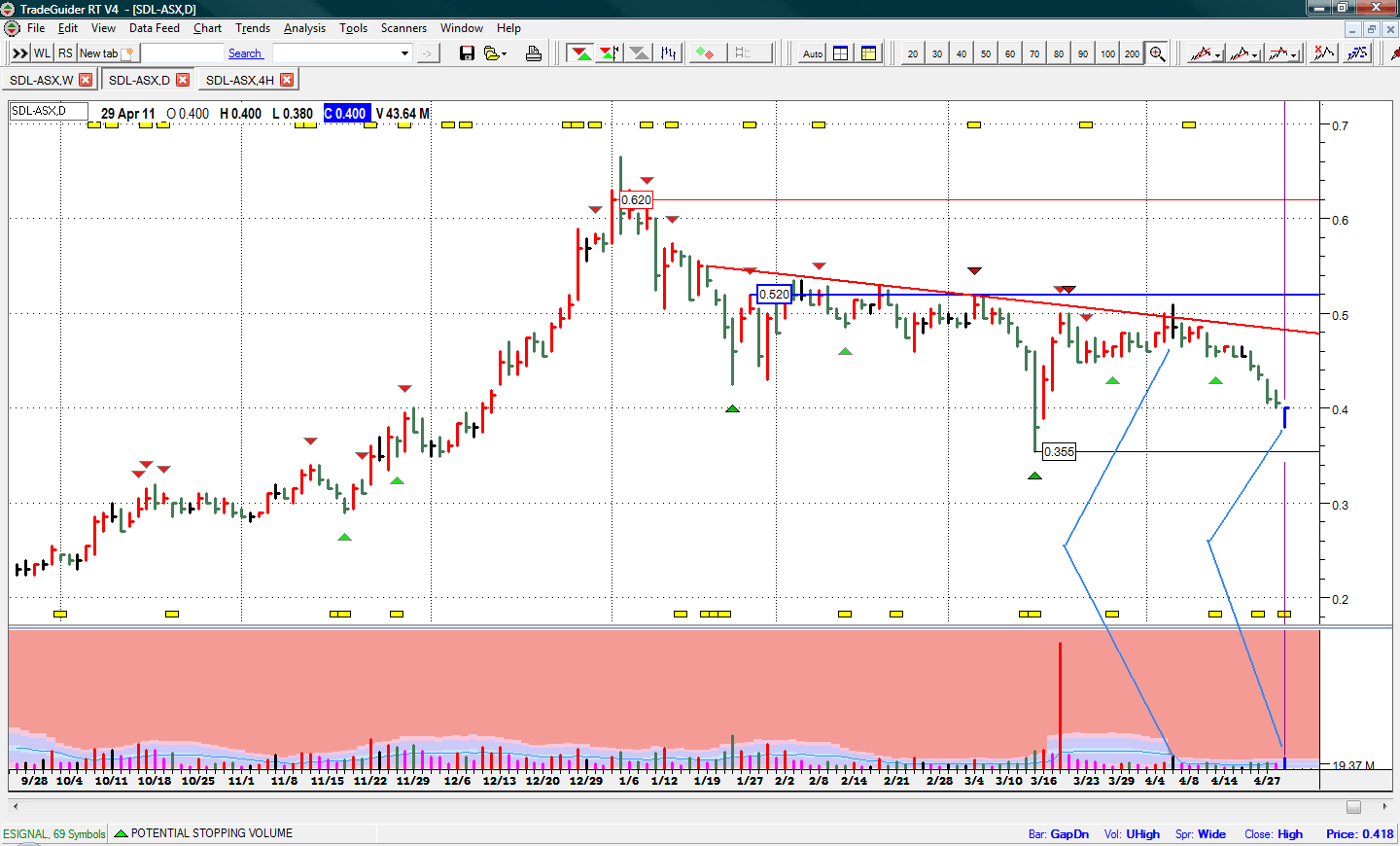Create a New tab
The image size is (1400, 846).
pos(107,53)
